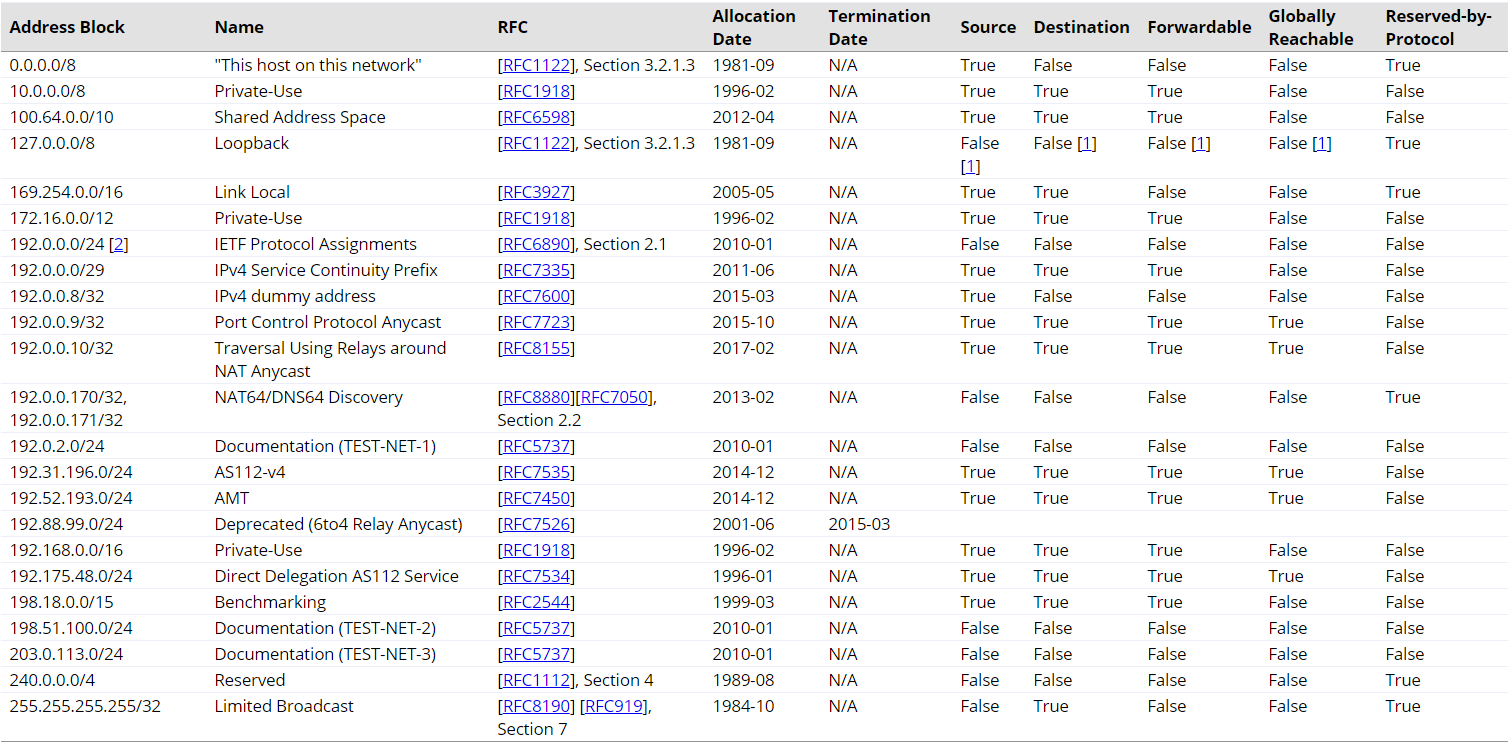The height and width of the screenshot is (743, 1508).
Task: Click the RFC8880 NAT64/DNS64 Discovery link
Action: click(537, 397)
